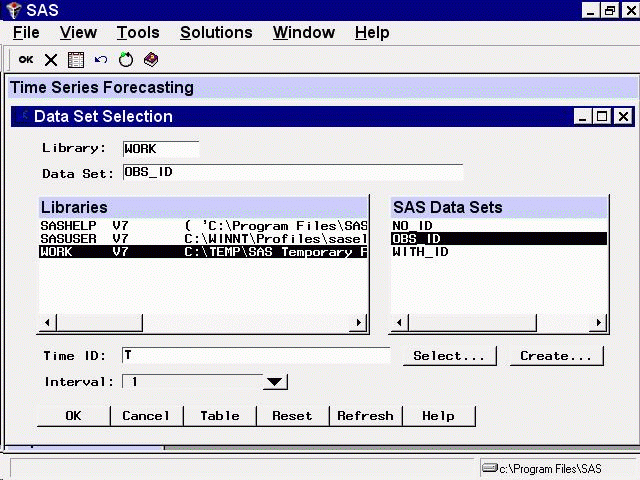Screen dimensions: 640x480
Task: Close the Data Set Selection window
Action: pyautogui.click(x=623, y=117)
